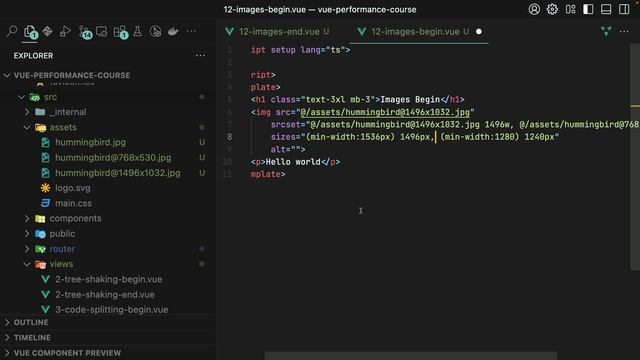The width and height of the screenshot is (640, 360).
Task: Open editor More Actions ellipsis
Action: [624, 31]
